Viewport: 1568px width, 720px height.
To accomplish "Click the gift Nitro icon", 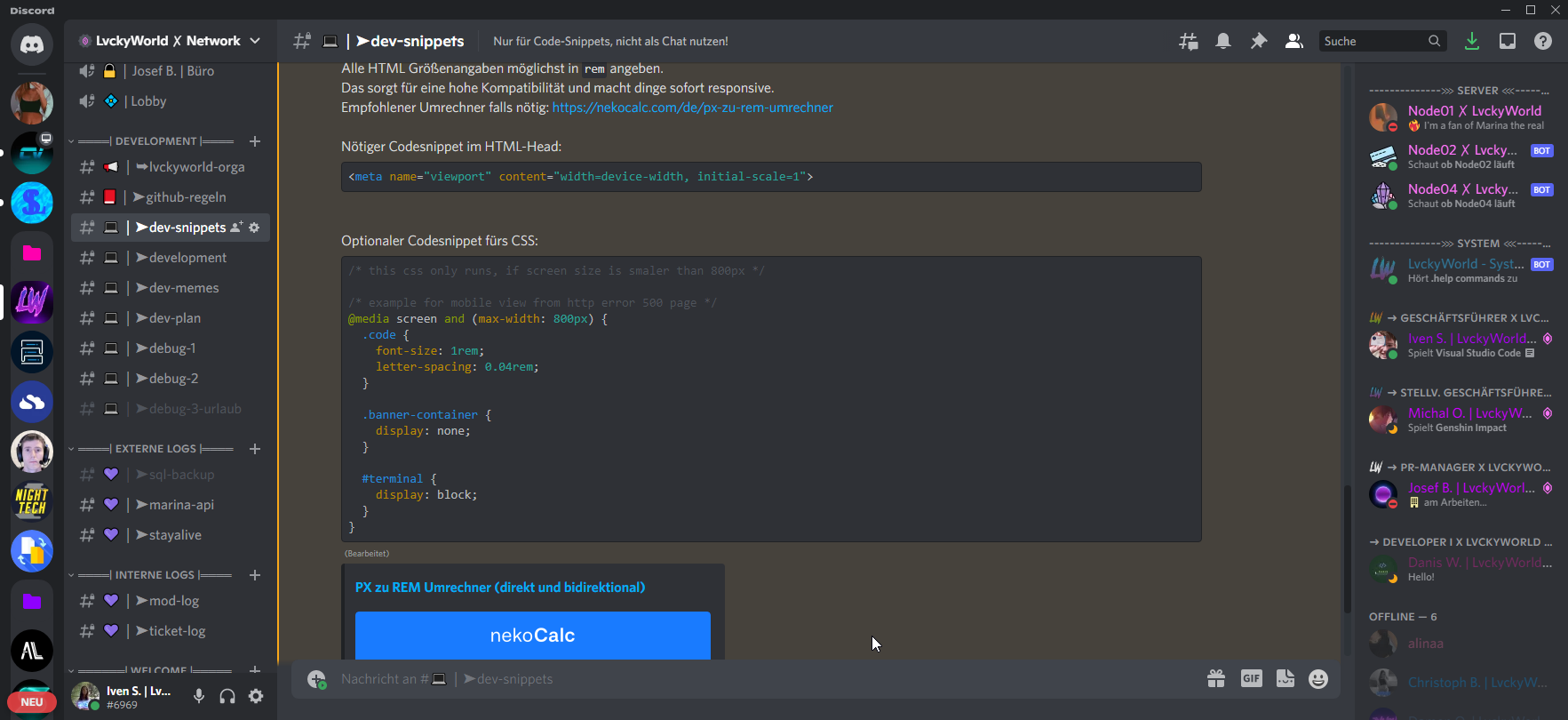I will (1216, 679).
